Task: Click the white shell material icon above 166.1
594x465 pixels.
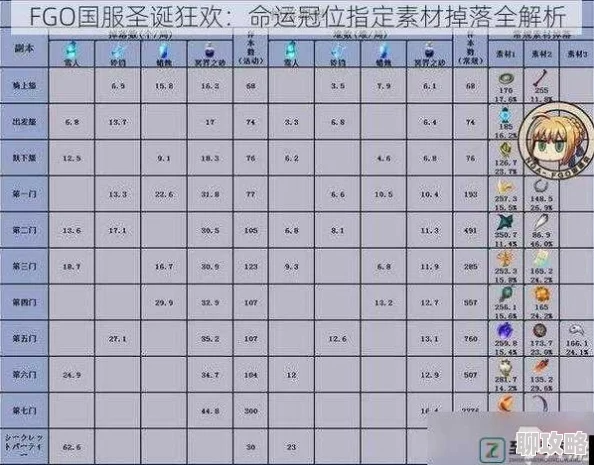Action: pos(577,330)
